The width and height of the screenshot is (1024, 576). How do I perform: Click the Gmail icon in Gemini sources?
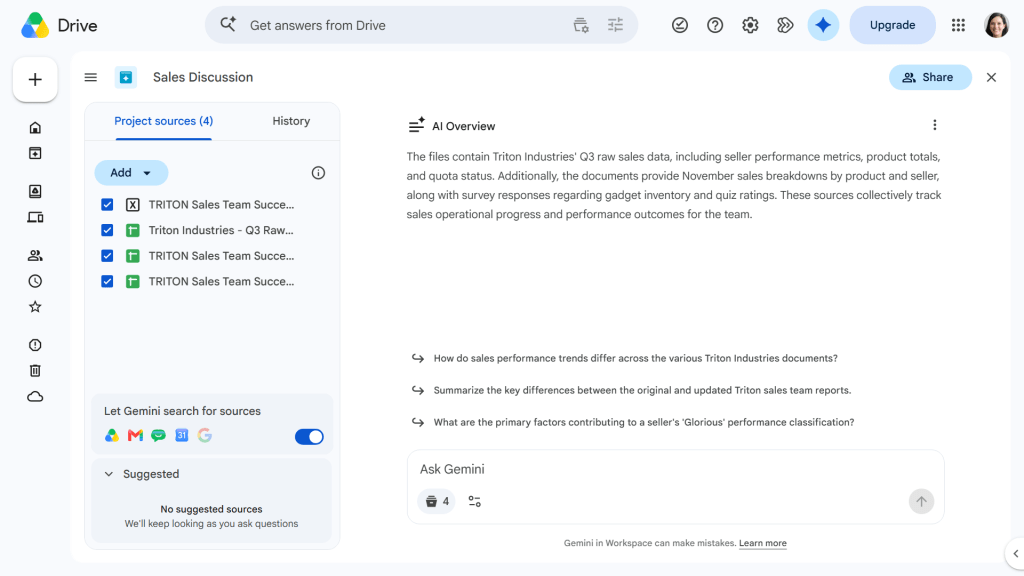point(135,436)
